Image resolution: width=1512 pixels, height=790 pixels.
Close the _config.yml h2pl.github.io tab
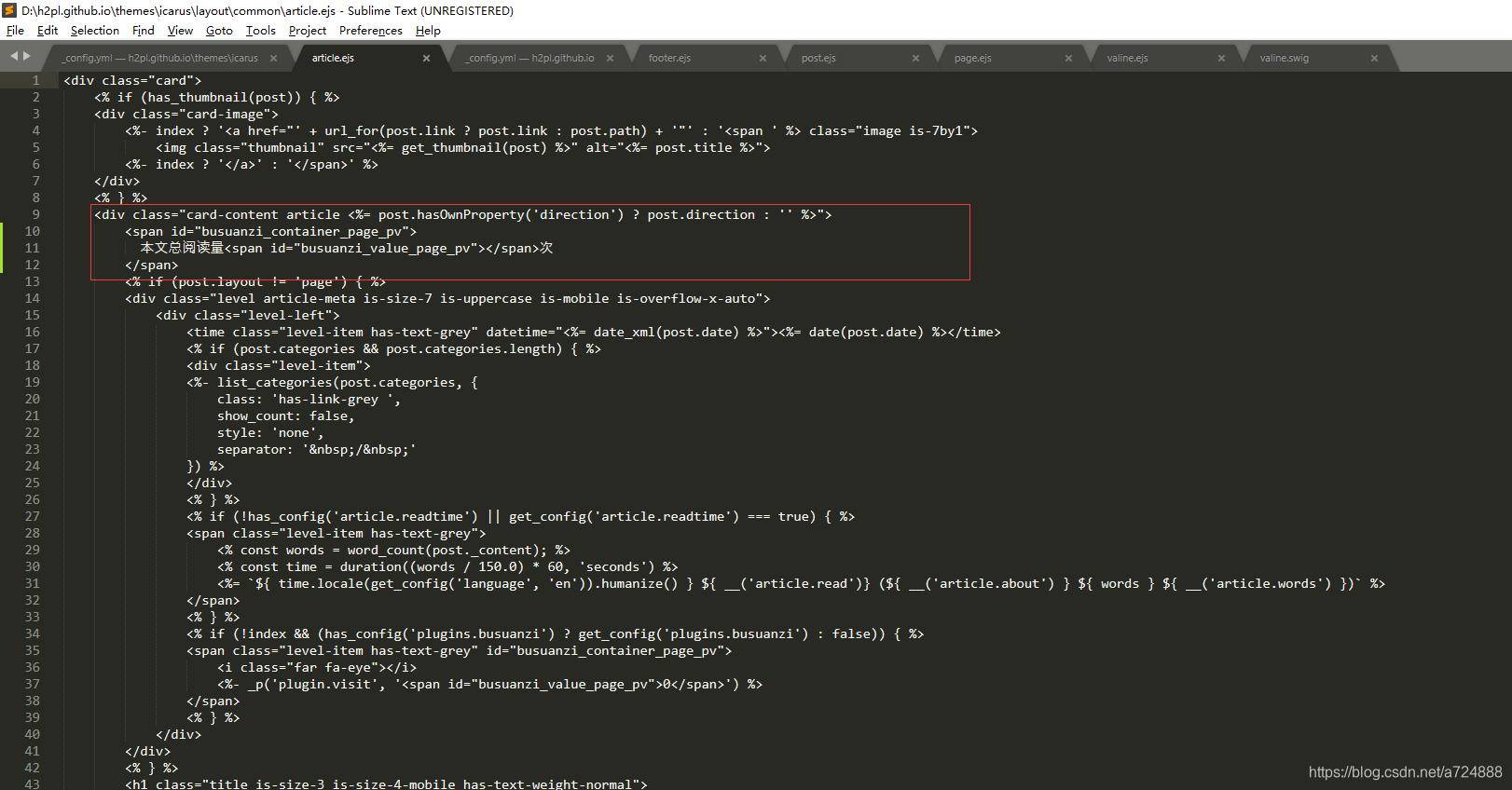610,58
